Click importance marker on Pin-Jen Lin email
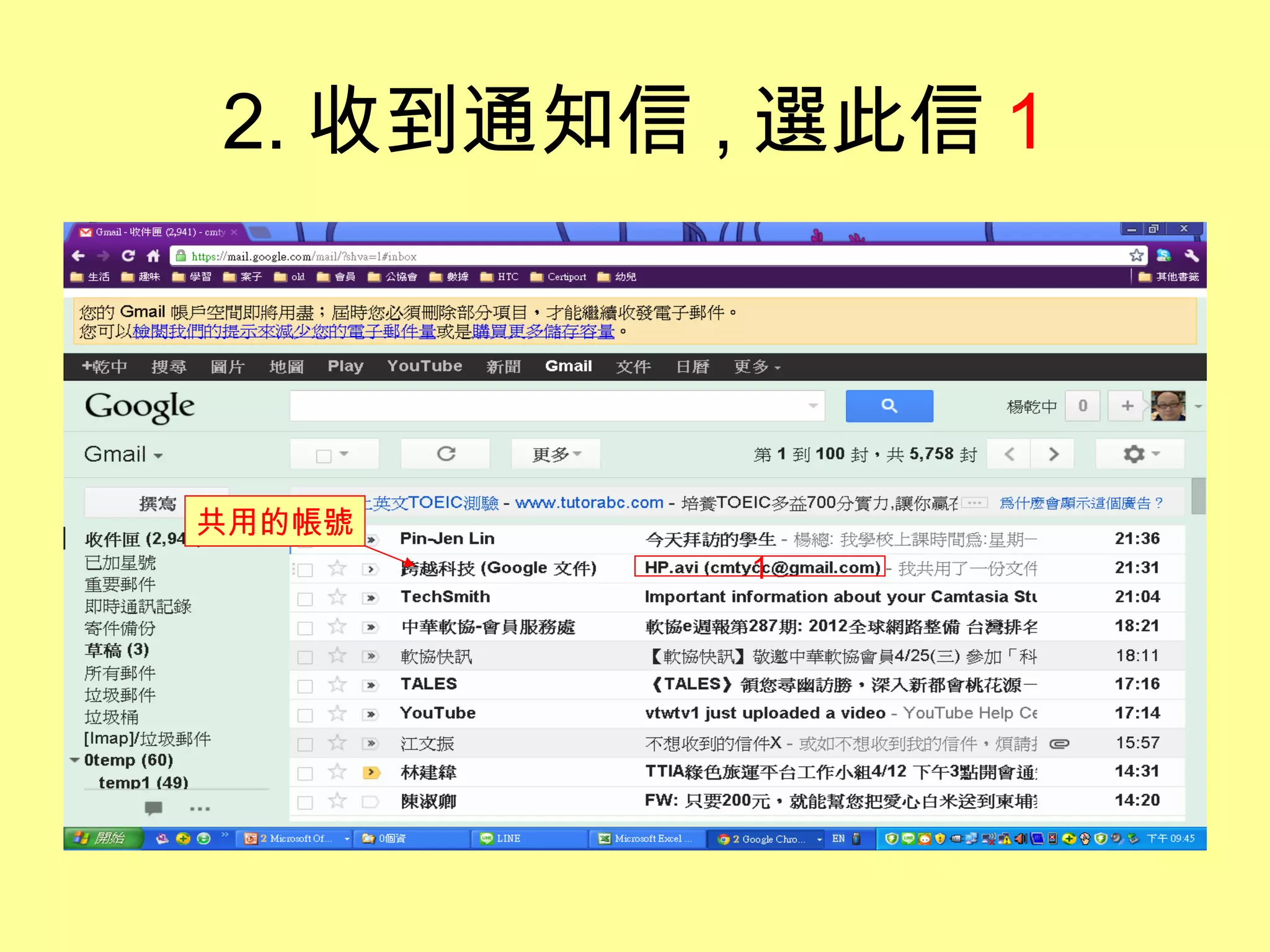 [x=371, y=539]
